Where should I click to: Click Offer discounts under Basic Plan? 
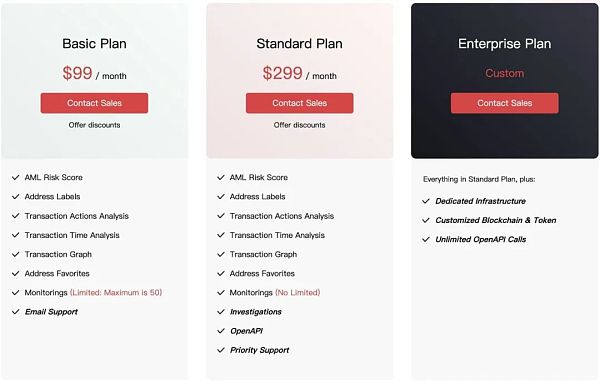(x=95, y=125)
